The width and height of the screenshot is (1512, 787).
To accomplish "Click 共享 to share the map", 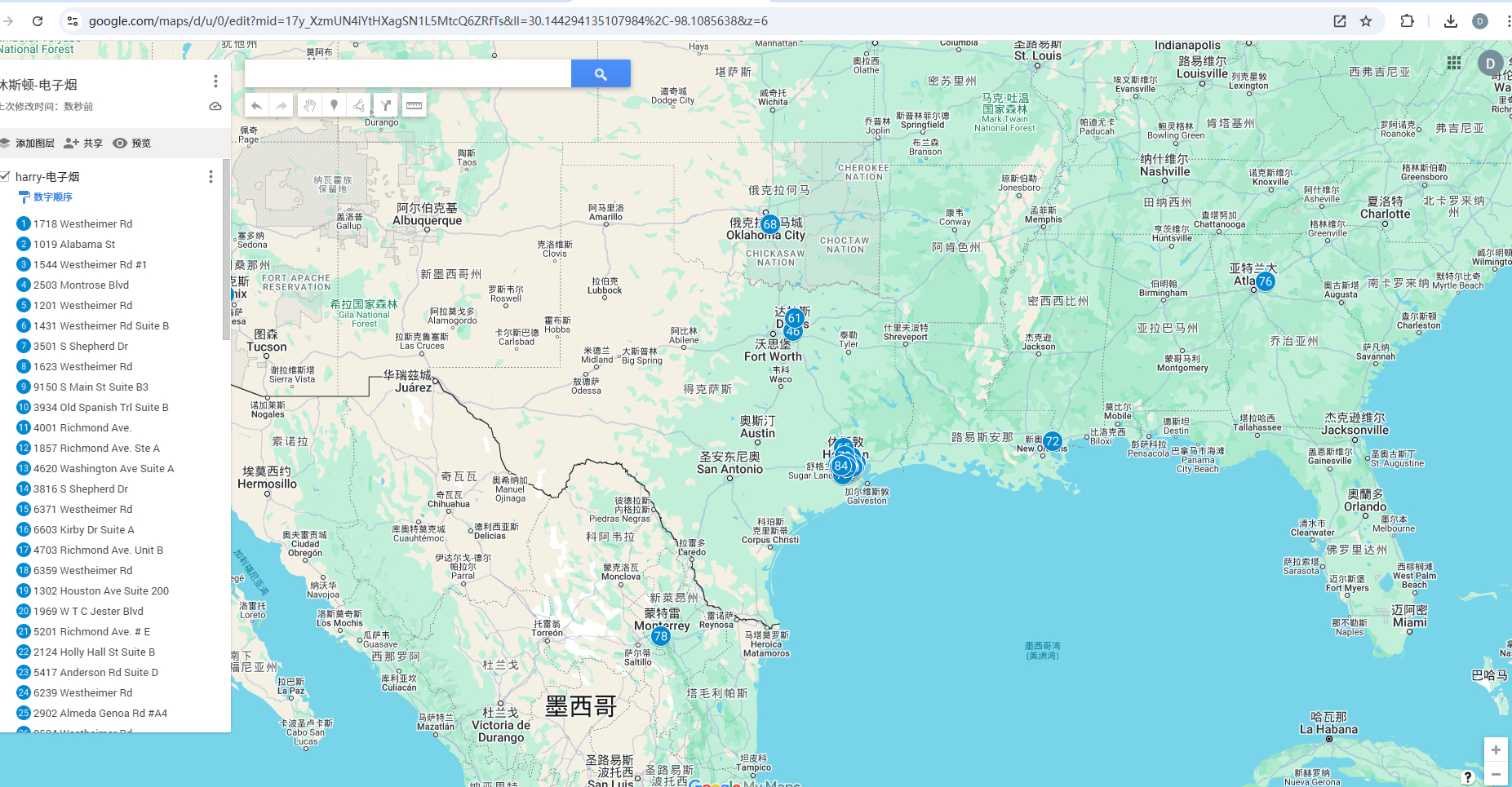I will point(84,144).
